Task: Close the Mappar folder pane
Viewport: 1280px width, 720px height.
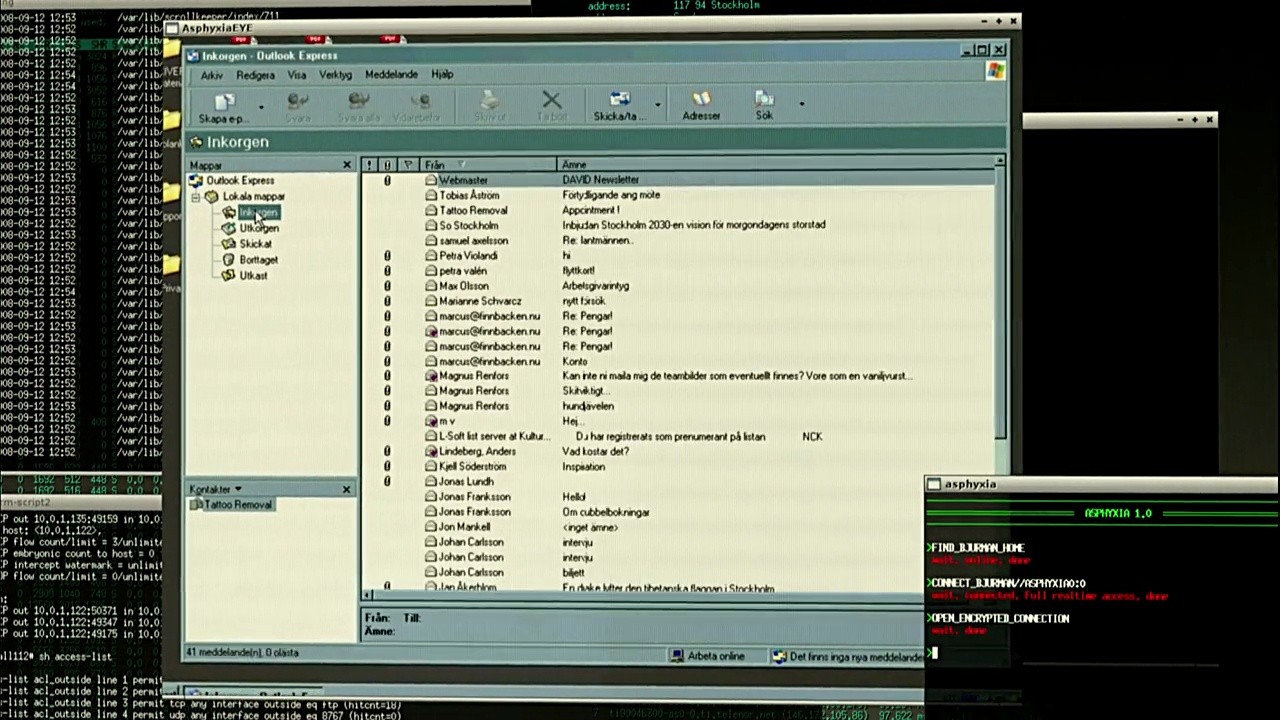Action: coord(347,165)
